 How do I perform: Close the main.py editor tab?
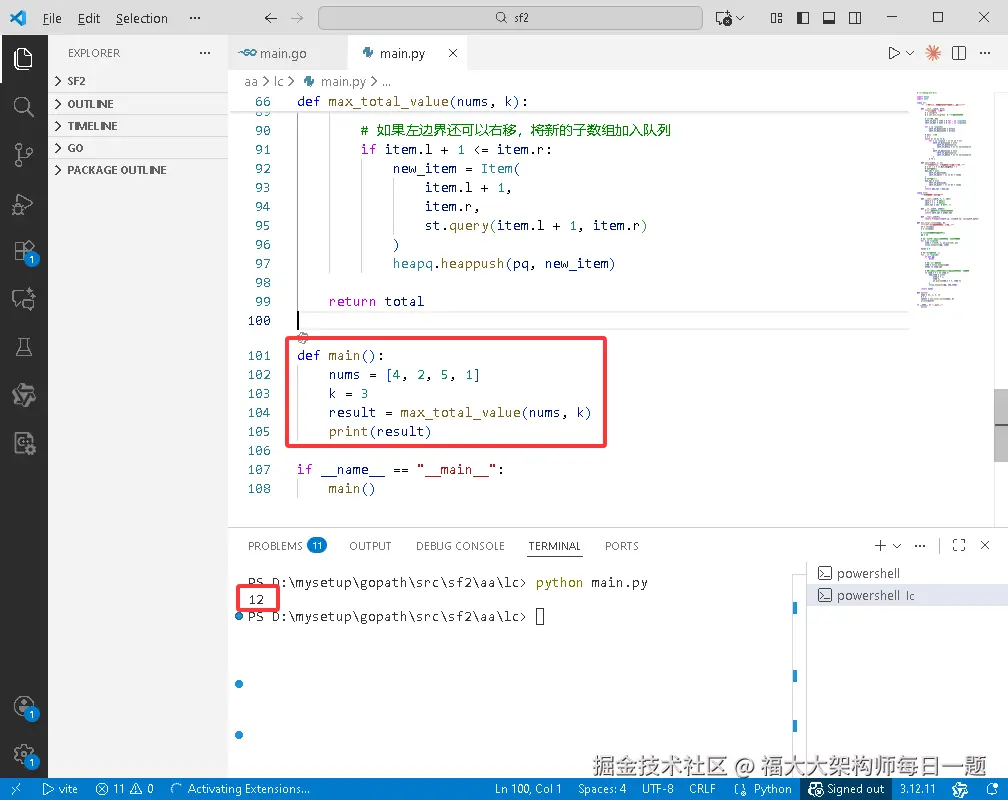point(453,53)
